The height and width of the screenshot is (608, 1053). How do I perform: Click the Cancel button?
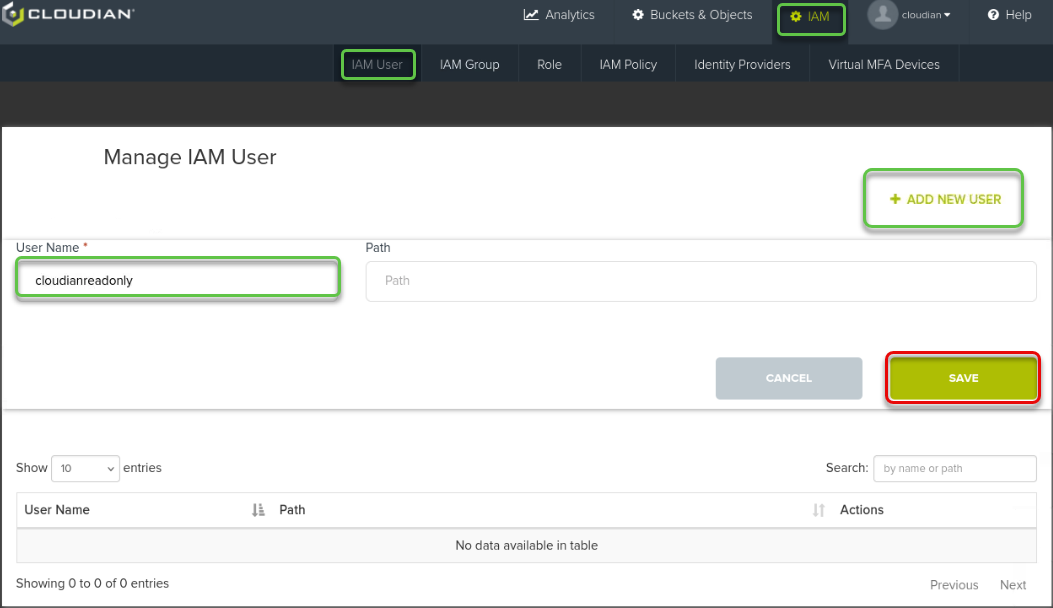(788, 378)
